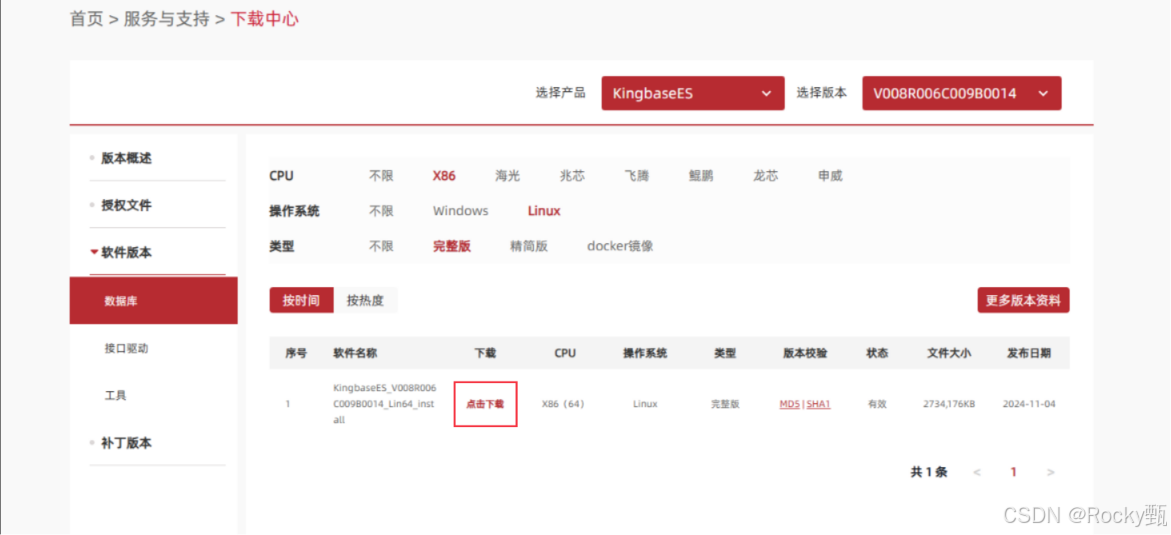
Task: Select 申威 CPU filter
Action: click(830, 176)
